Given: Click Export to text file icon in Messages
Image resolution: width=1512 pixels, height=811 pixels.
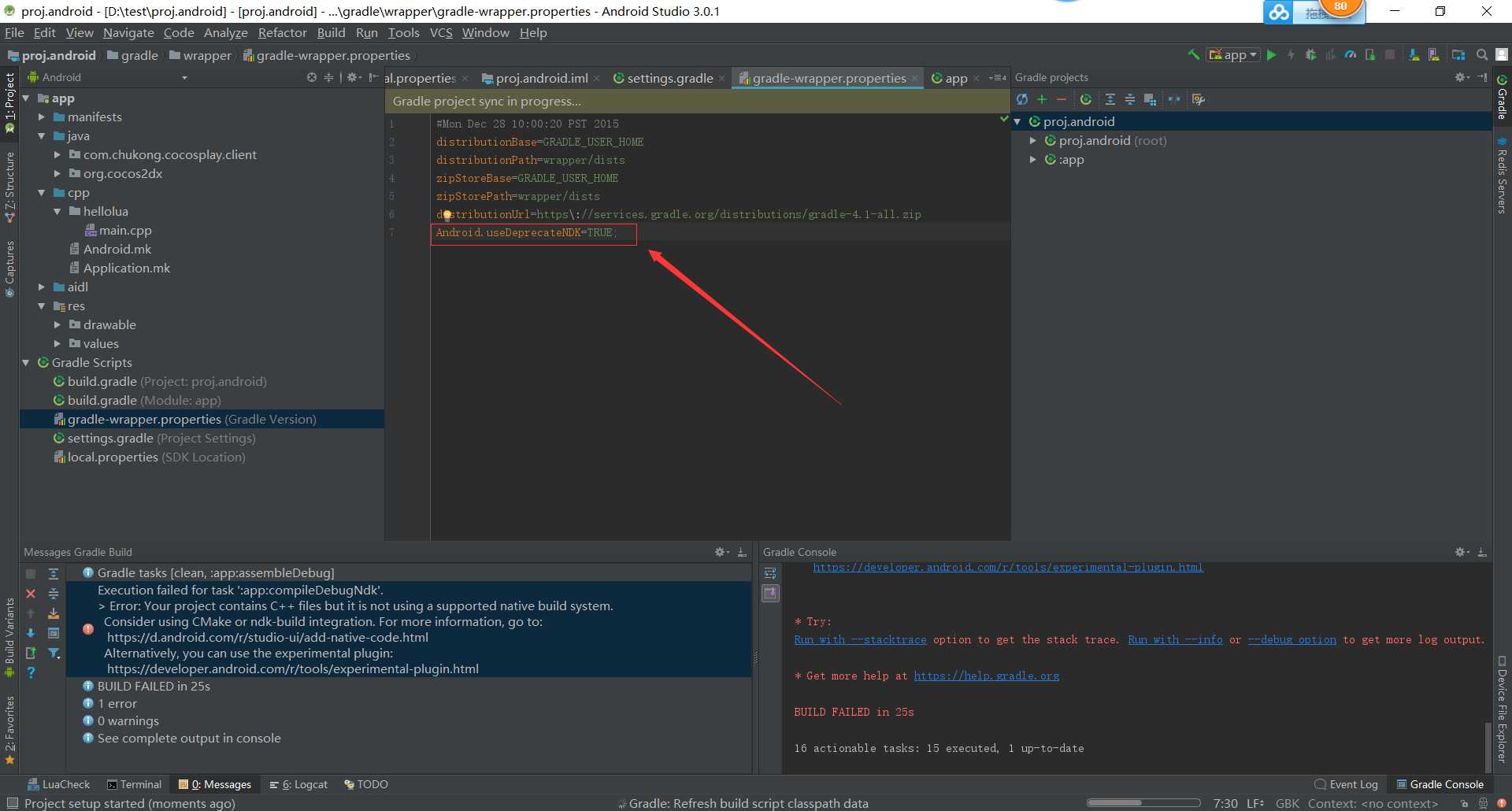Looking at the screenshot, I should [31, 653].
